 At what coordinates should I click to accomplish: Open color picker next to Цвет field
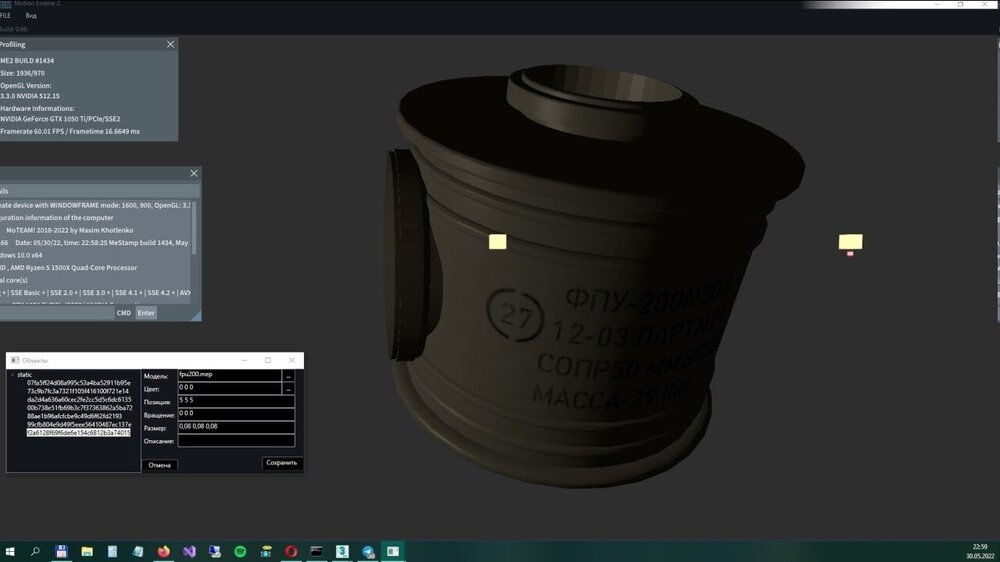coord(289,388)
